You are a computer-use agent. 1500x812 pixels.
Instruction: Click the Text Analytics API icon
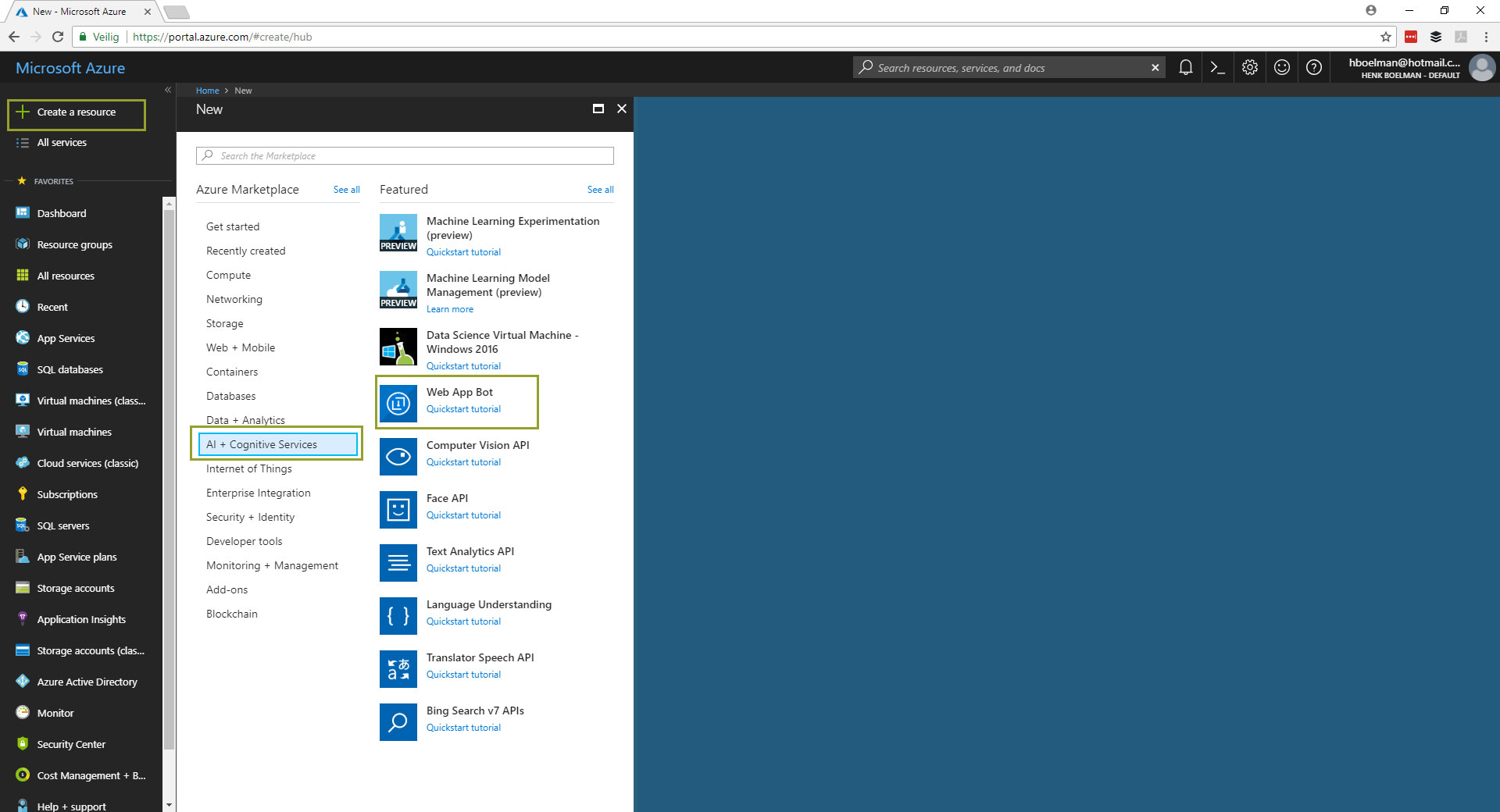[x=398, y=563]
